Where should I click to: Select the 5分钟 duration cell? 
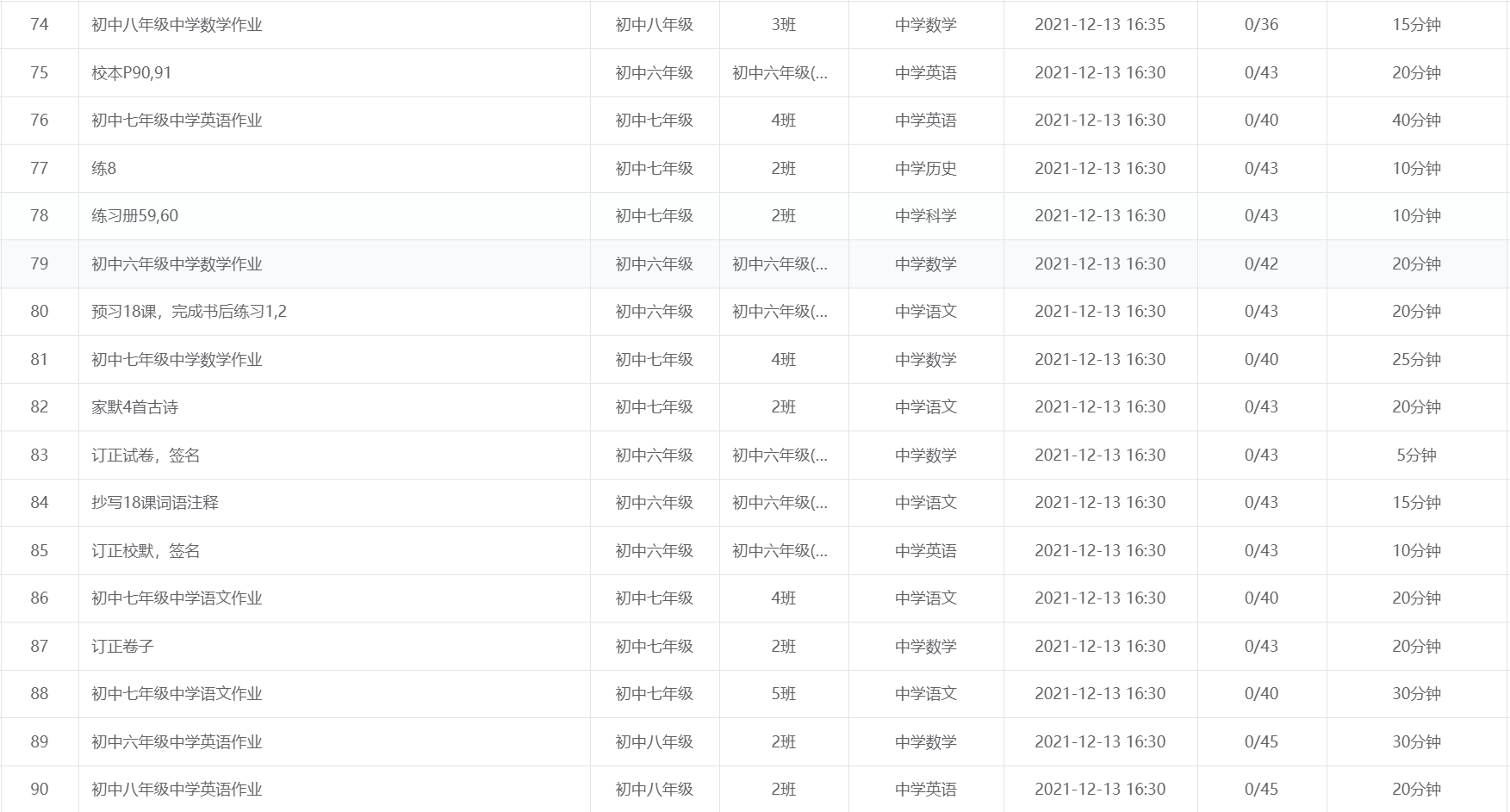tap(1416, 456)
